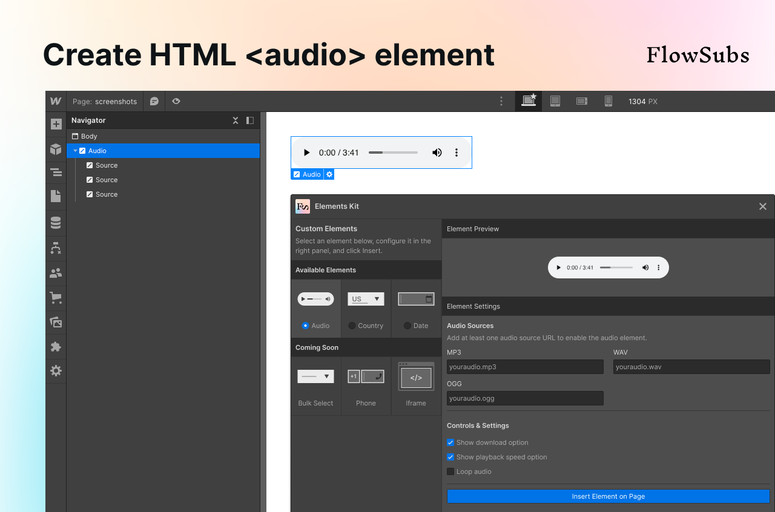Open the Assets images icon
775x512 pixels.
point(56,322)
